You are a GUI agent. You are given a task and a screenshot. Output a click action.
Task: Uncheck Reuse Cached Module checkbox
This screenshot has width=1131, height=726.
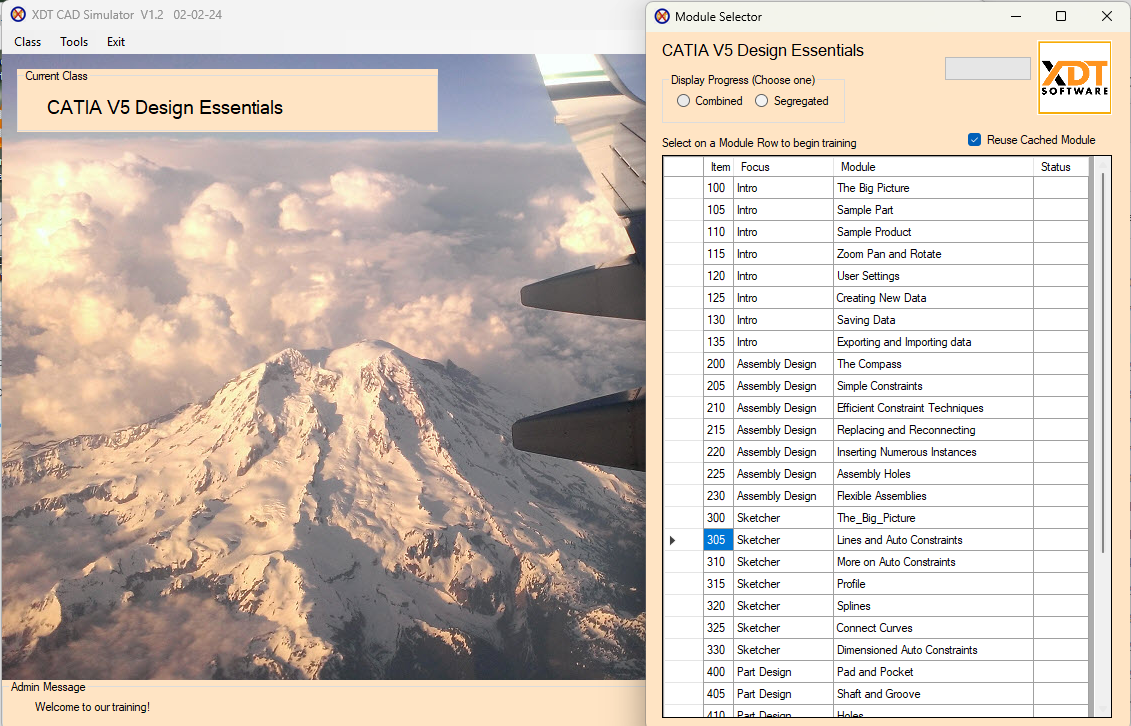(974, 140)
